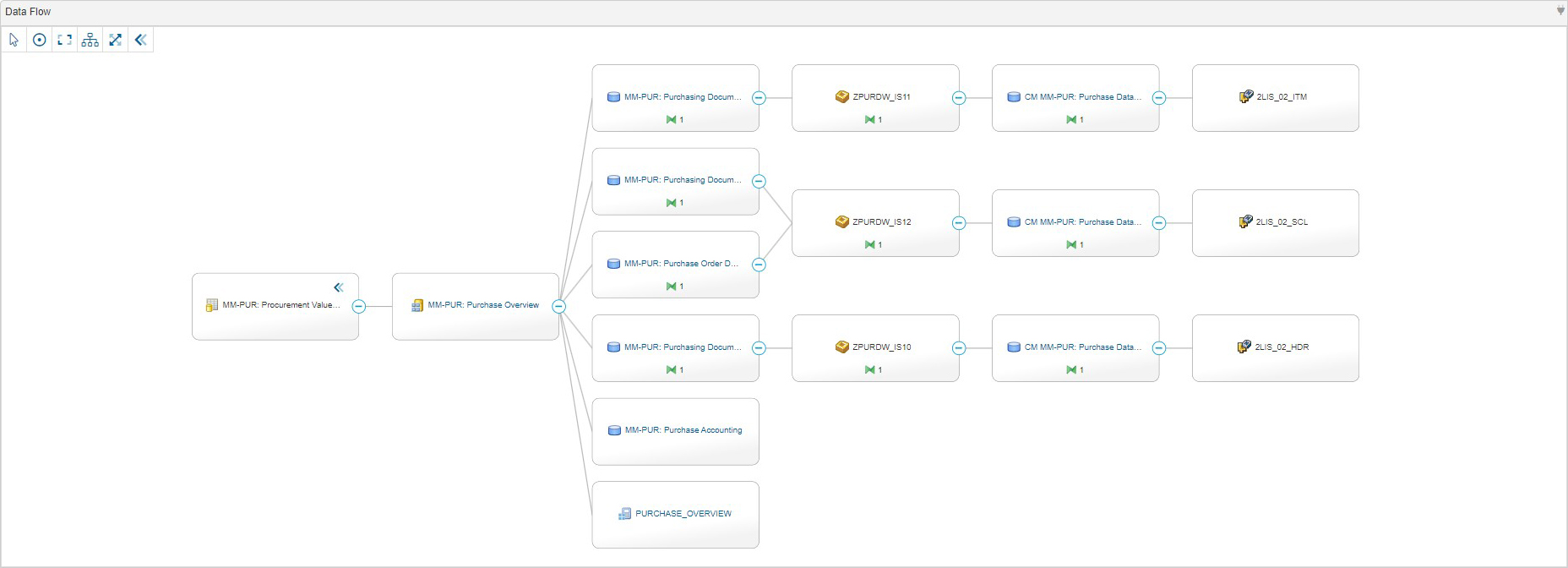The height and width of the screenshot is (568, 1568).
Task: Collapse the ZPURDW_IS11 node branch
Action: pyautogui.click(x=959, y=98)
